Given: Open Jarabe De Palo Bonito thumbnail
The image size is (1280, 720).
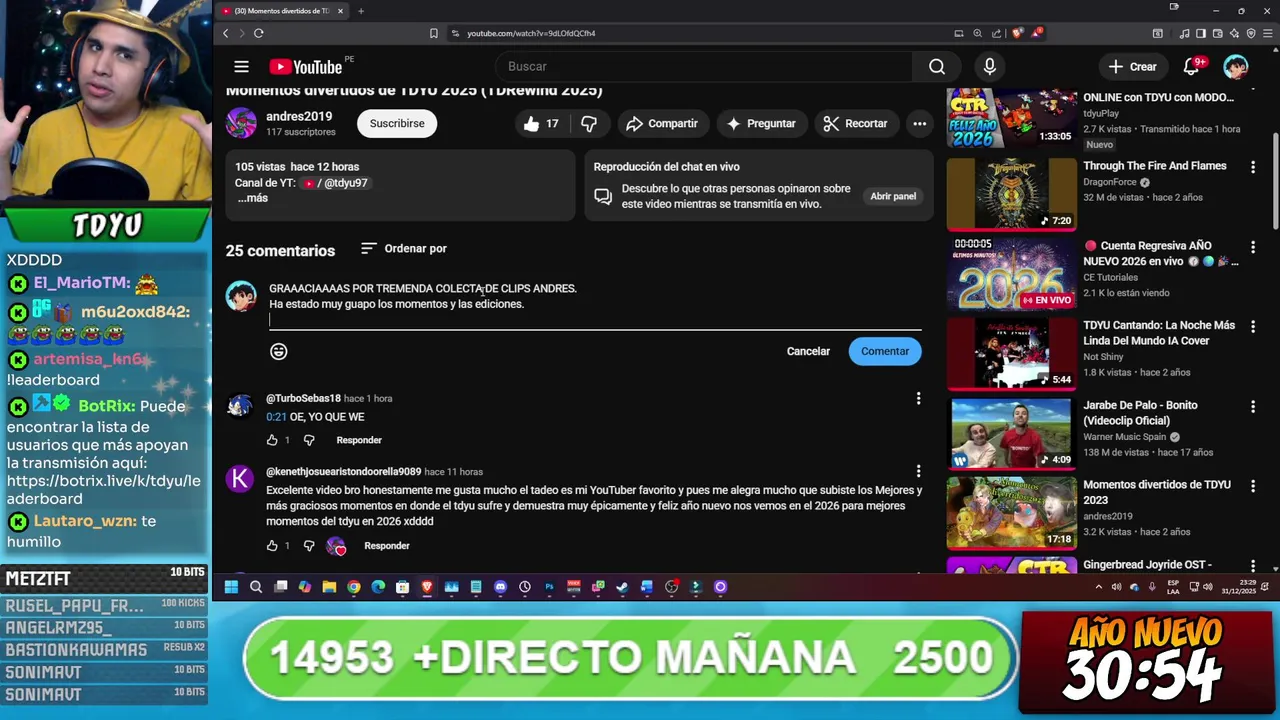Looking at the screenshot, I should [x=1011, y=433].
